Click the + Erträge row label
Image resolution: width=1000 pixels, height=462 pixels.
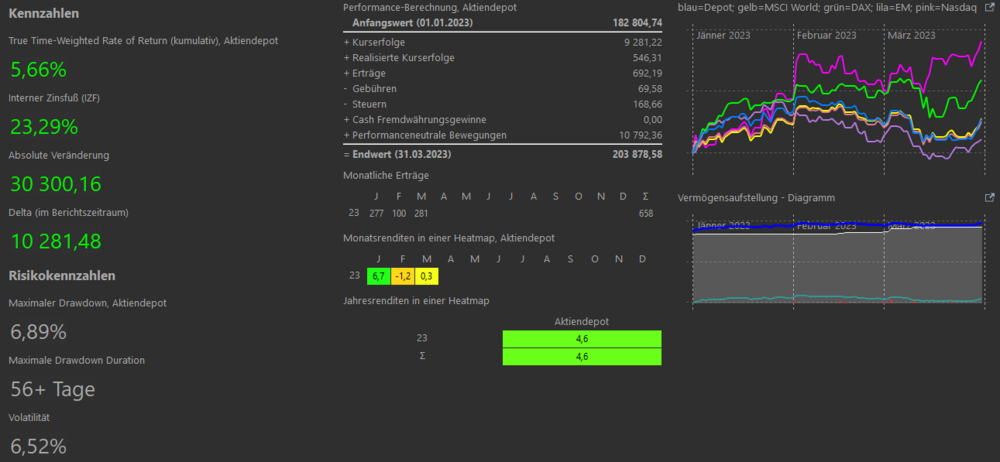364,73
